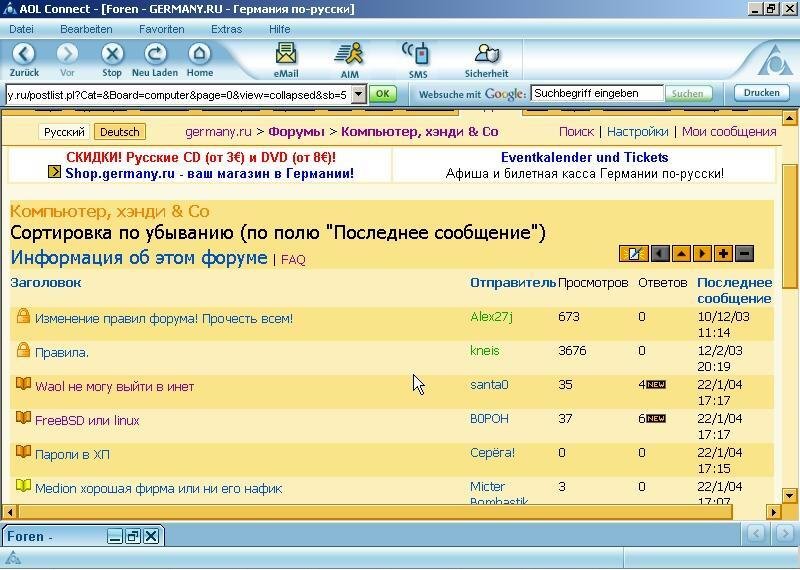The width and height of the screenshot is (800, 570).
Task: Click the Vor forward arrow icon
Action: tap(67, 54)
